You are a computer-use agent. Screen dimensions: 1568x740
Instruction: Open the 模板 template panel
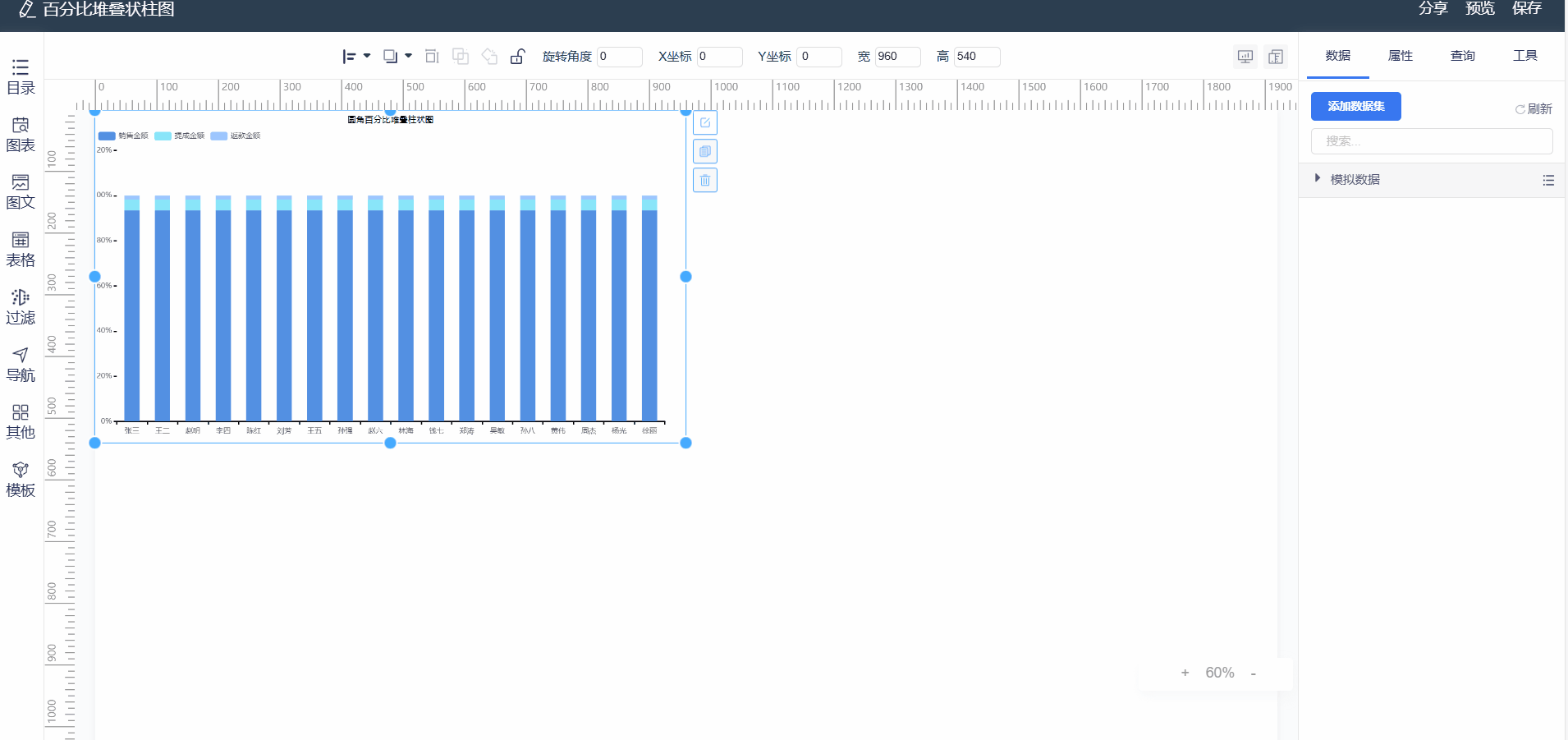[x=21, y=480]
